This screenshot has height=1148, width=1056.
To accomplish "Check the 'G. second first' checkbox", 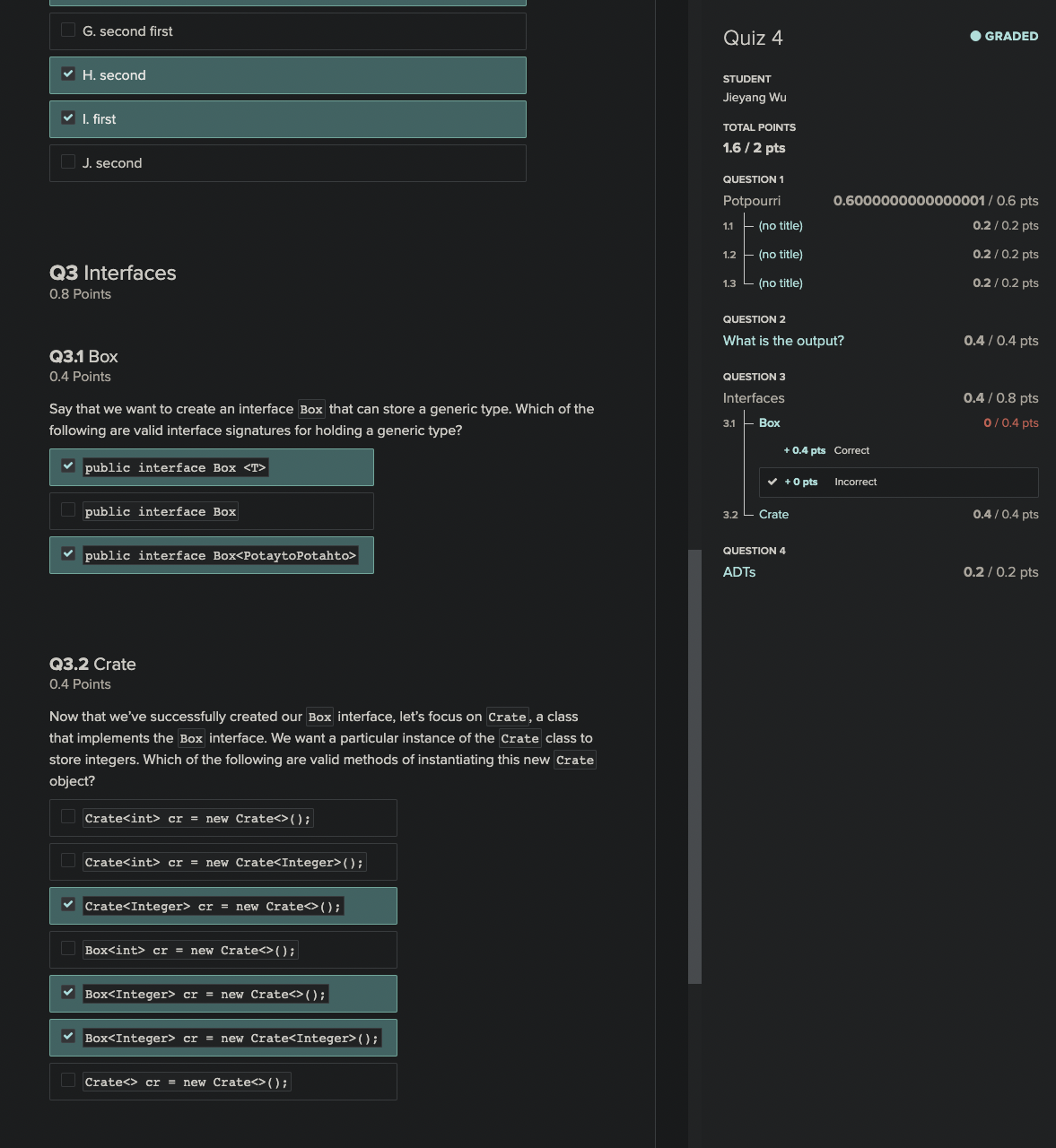I will [68, 30].
